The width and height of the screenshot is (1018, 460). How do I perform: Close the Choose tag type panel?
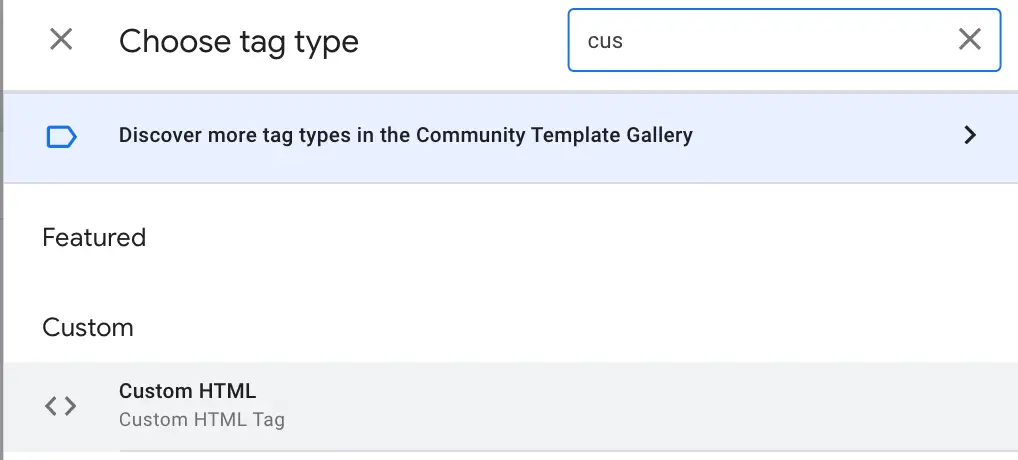(x=61, y=40)
